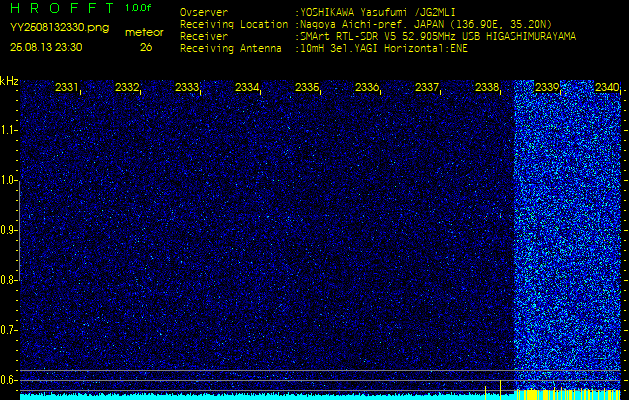
Task: Click the 2337 time marker
Action: (x=427, y=87)
